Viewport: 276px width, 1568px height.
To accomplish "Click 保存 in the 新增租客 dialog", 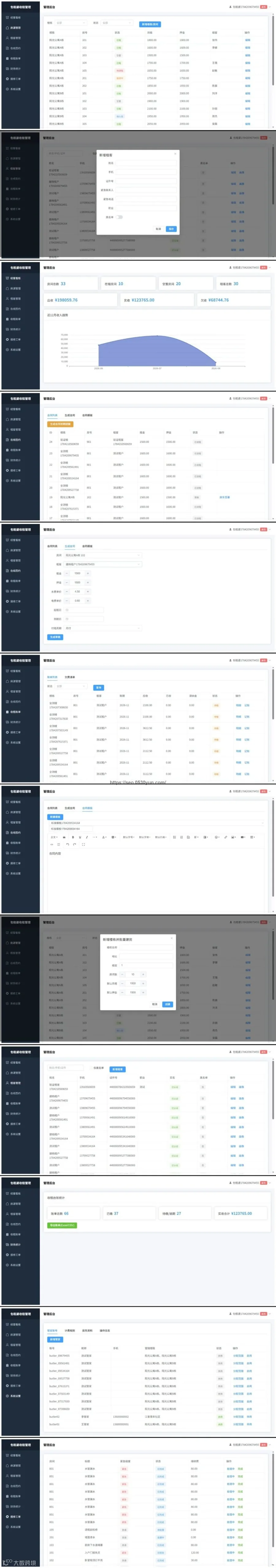I will pos(171,229).
